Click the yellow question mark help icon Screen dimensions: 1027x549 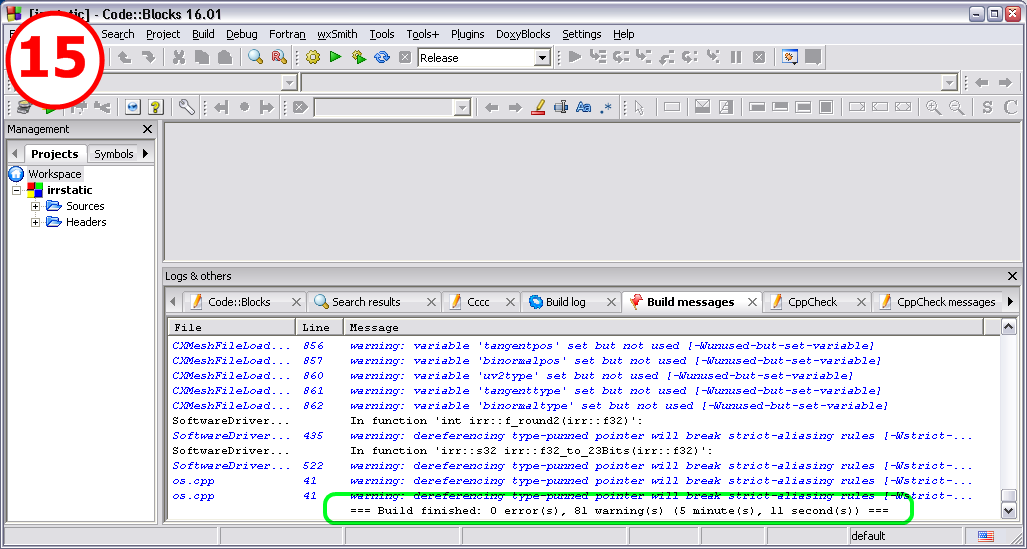[155, 107]
